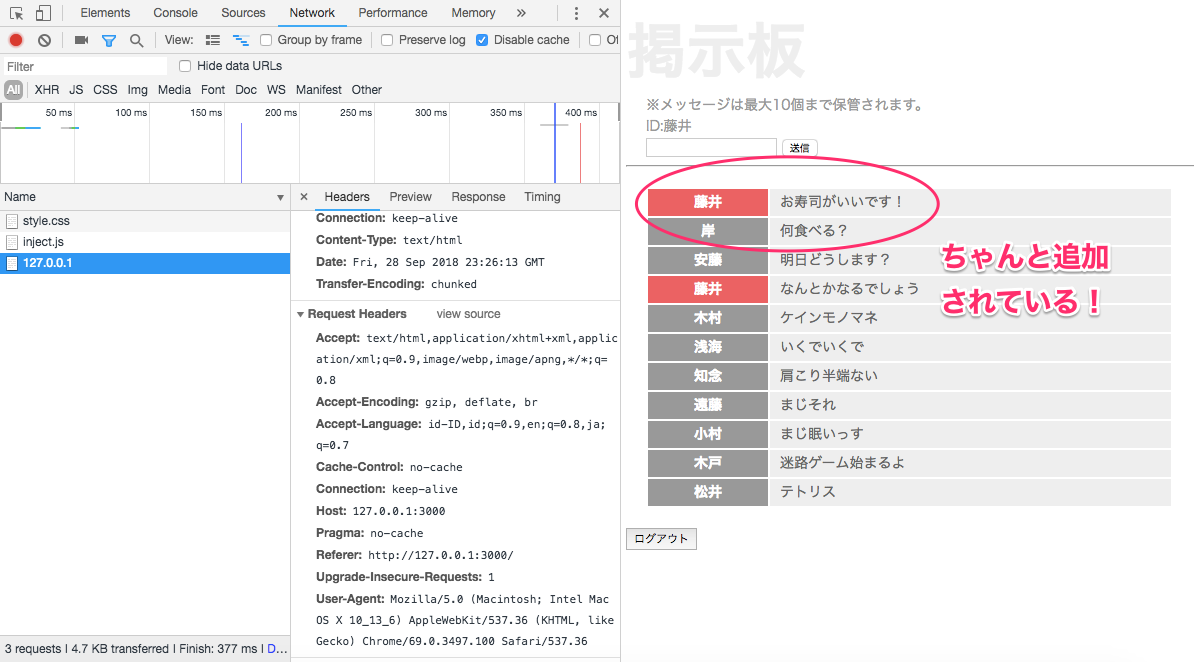This screenshot has height=662, width=1194.
Task: Open the Console panel
Action: (x=175, y=13)
